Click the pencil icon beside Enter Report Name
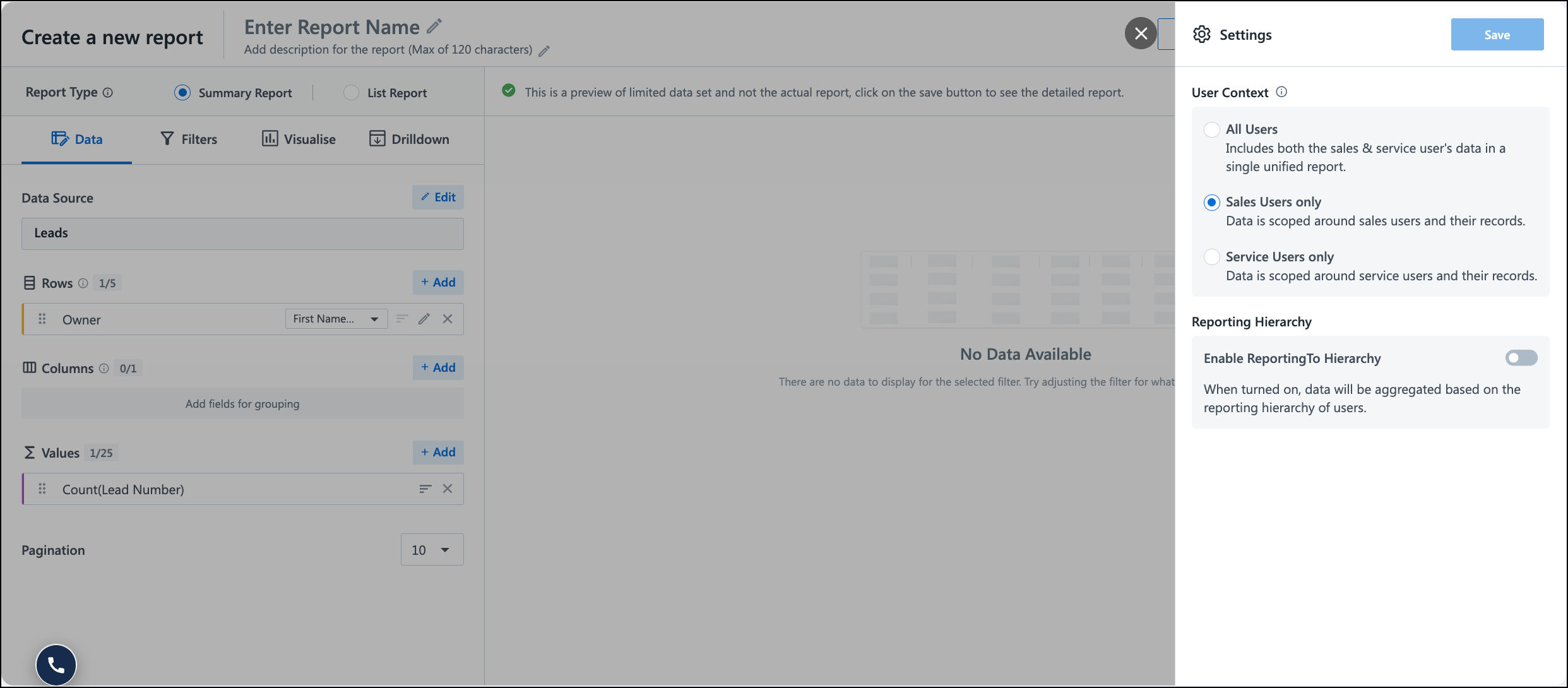 [434, 27]
